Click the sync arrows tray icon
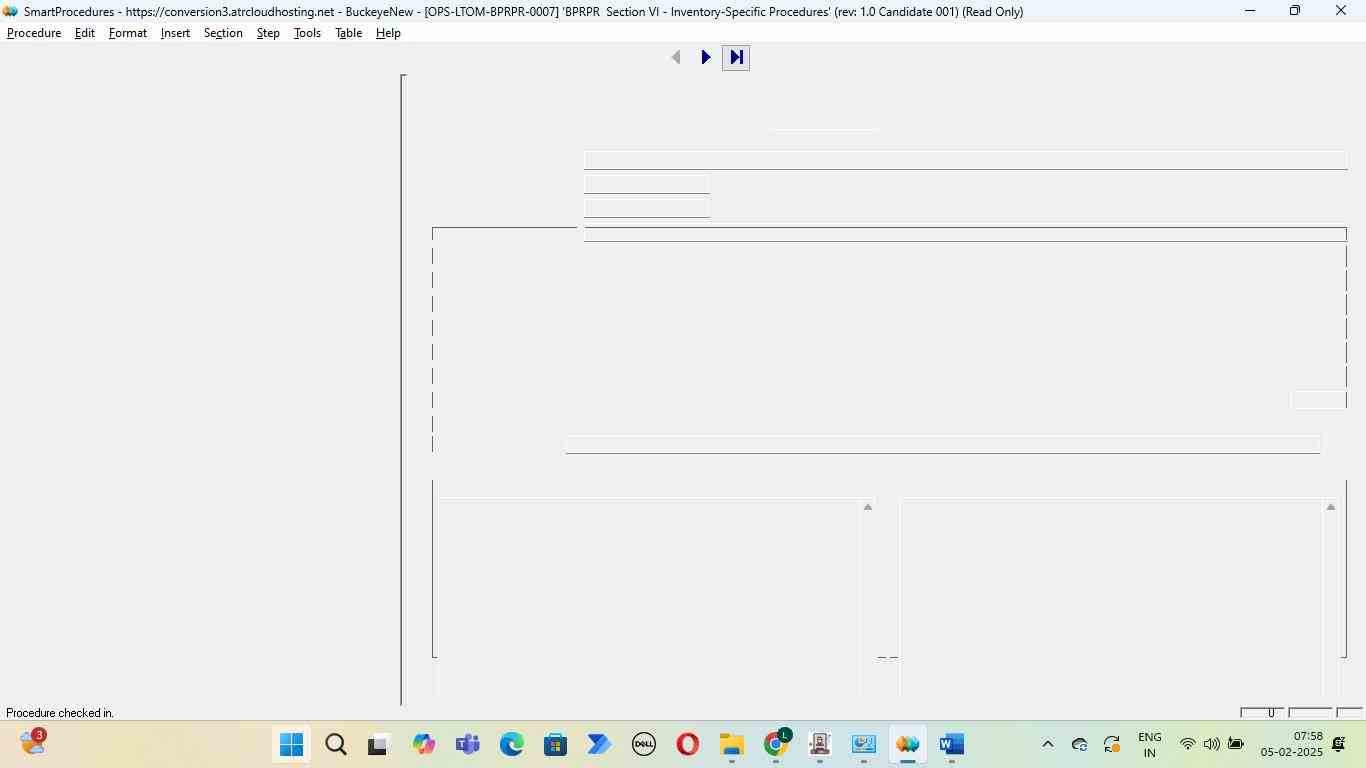Viewport: 1366px width, 768px height. (1112, 745)
